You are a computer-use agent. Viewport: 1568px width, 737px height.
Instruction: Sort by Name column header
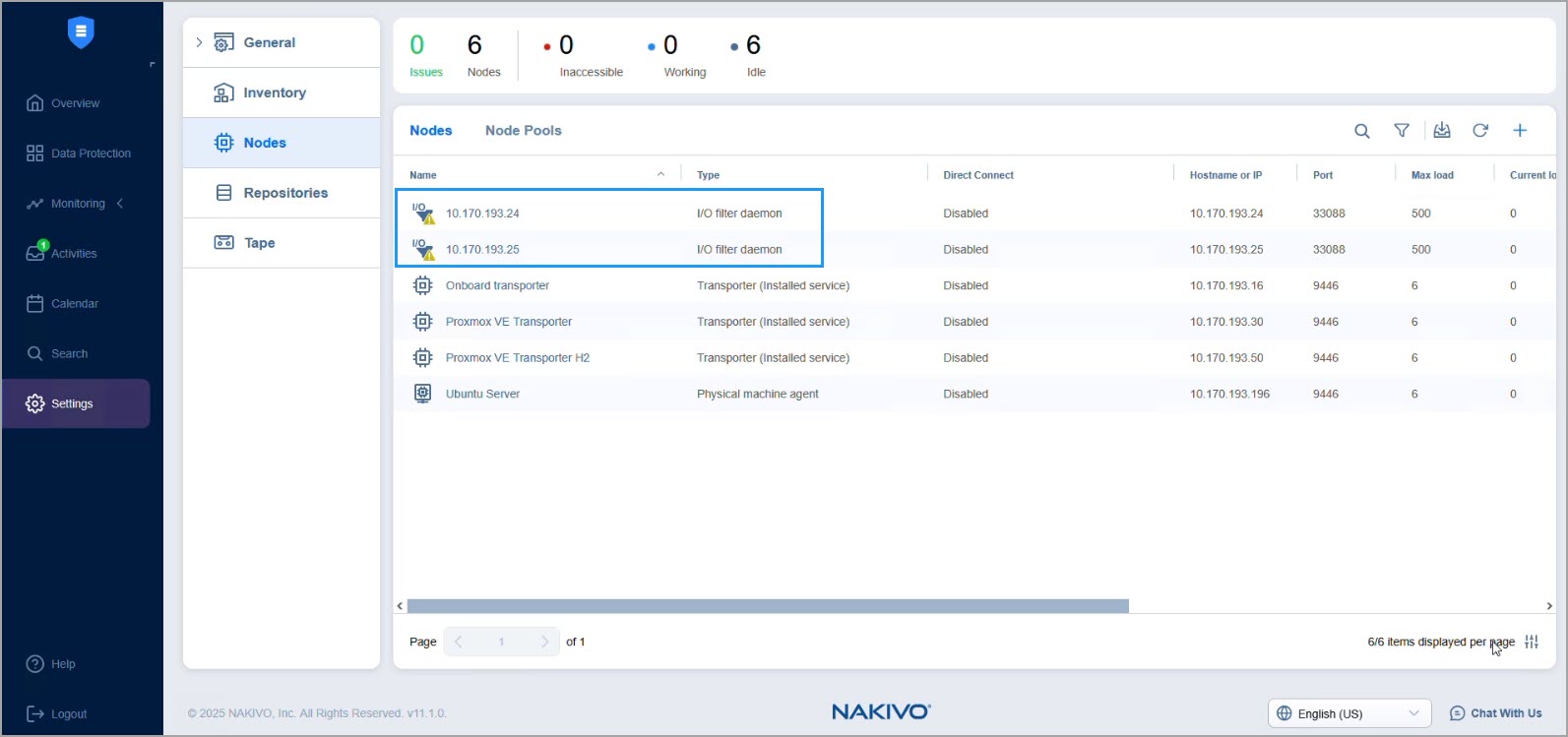[x=423, y=175]
